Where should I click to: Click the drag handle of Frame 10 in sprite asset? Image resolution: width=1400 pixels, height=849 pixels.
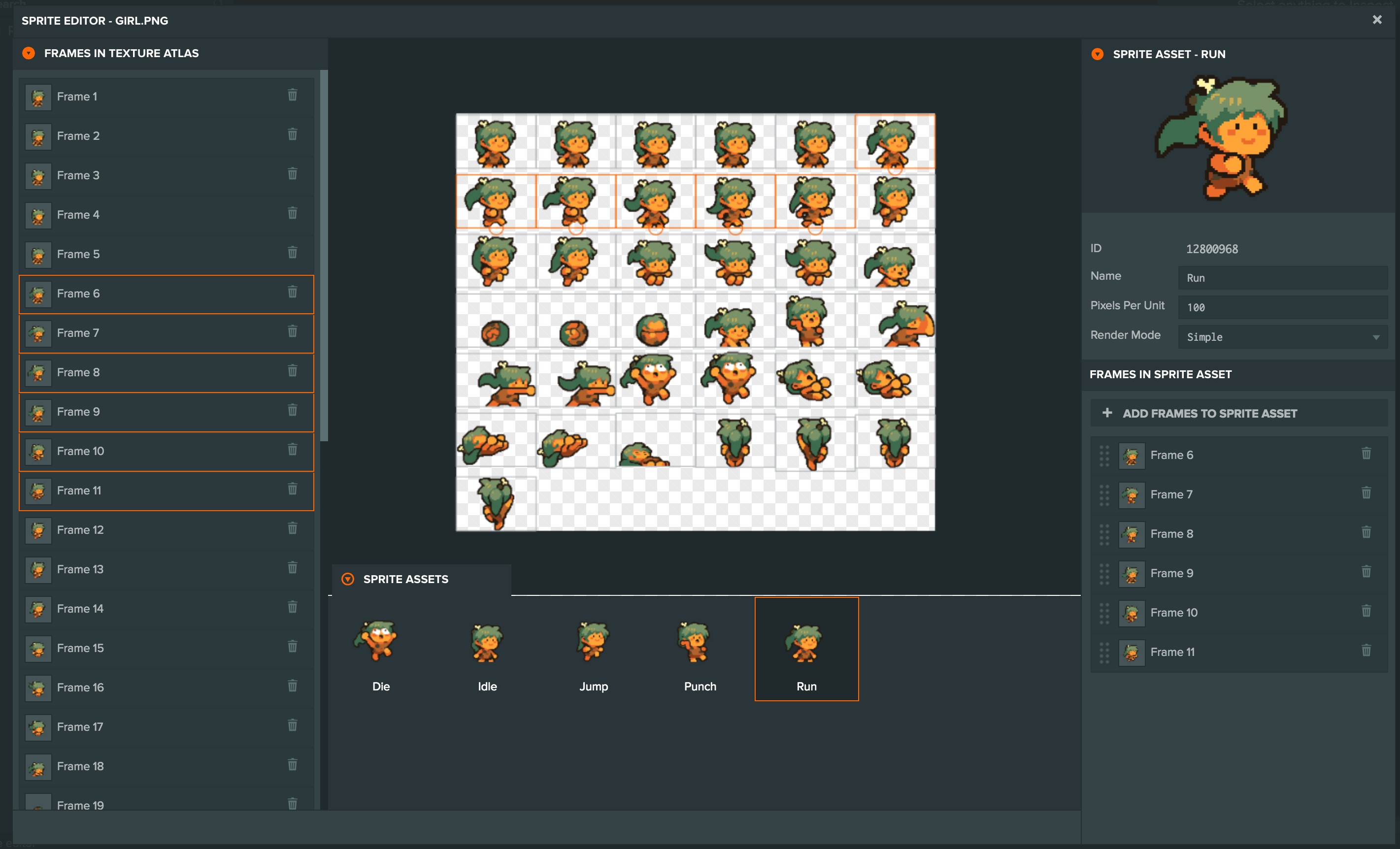[x=1104, y=613]
